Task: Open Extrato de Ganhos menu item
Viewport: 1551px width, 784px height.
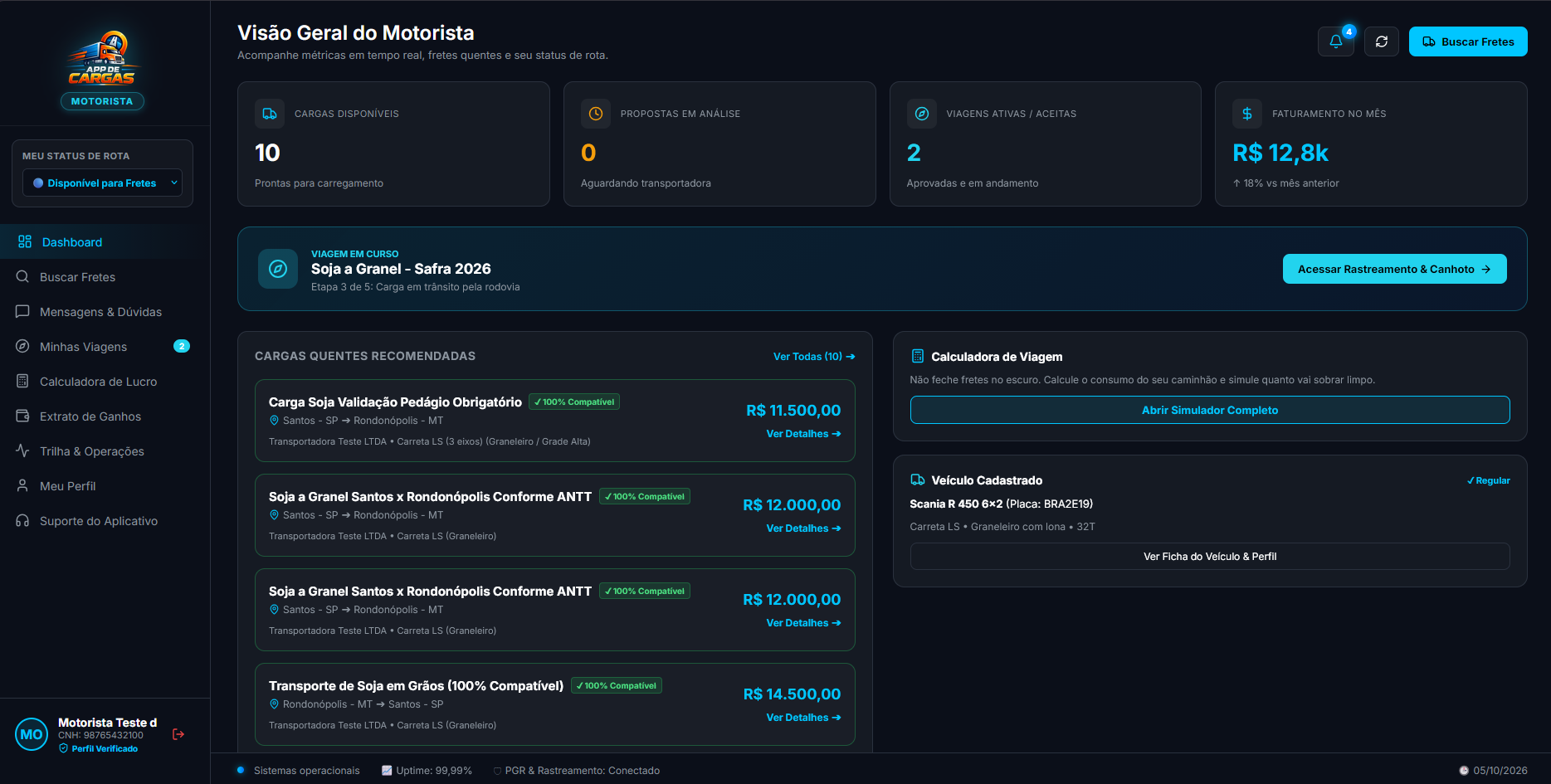Action: 105,416
